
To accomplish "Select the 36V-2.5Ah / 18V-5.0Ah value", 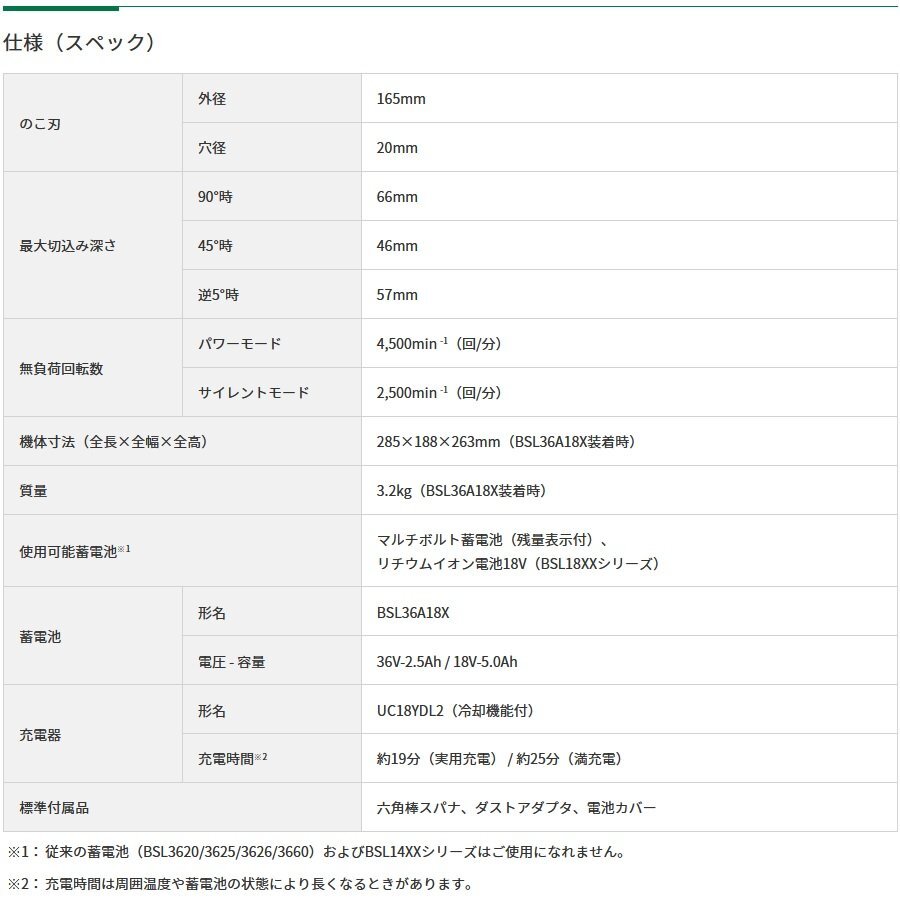I will point(447,662).
